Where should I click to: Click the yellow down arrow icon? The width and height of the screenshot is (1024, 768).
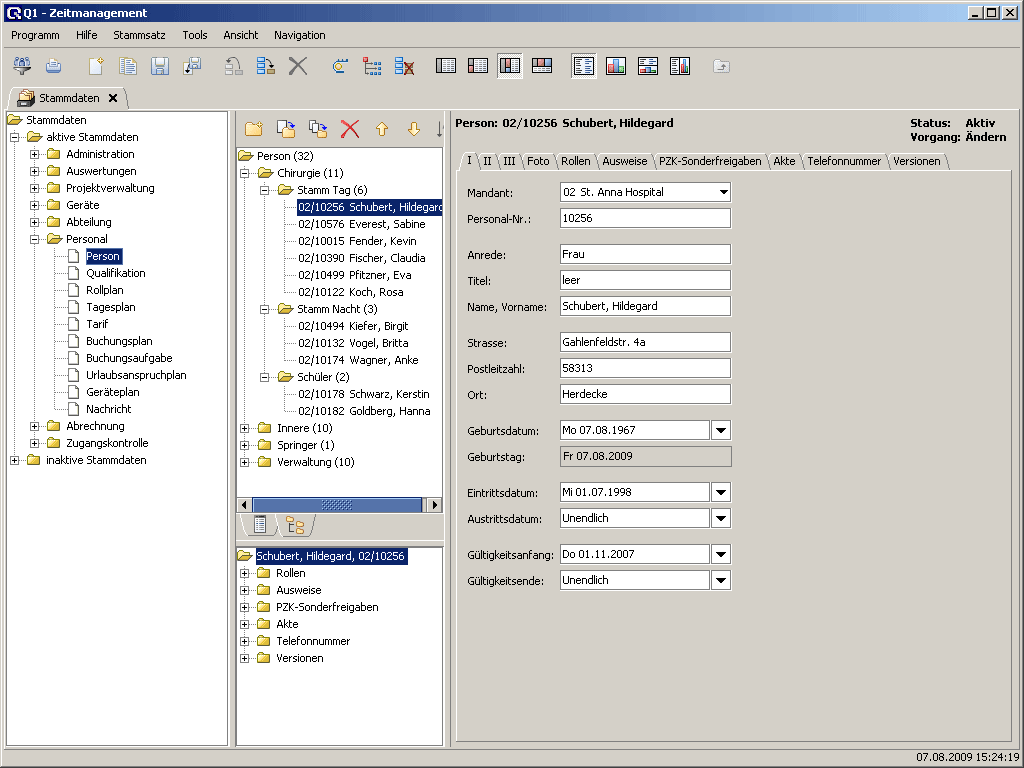tap(414, 128)
